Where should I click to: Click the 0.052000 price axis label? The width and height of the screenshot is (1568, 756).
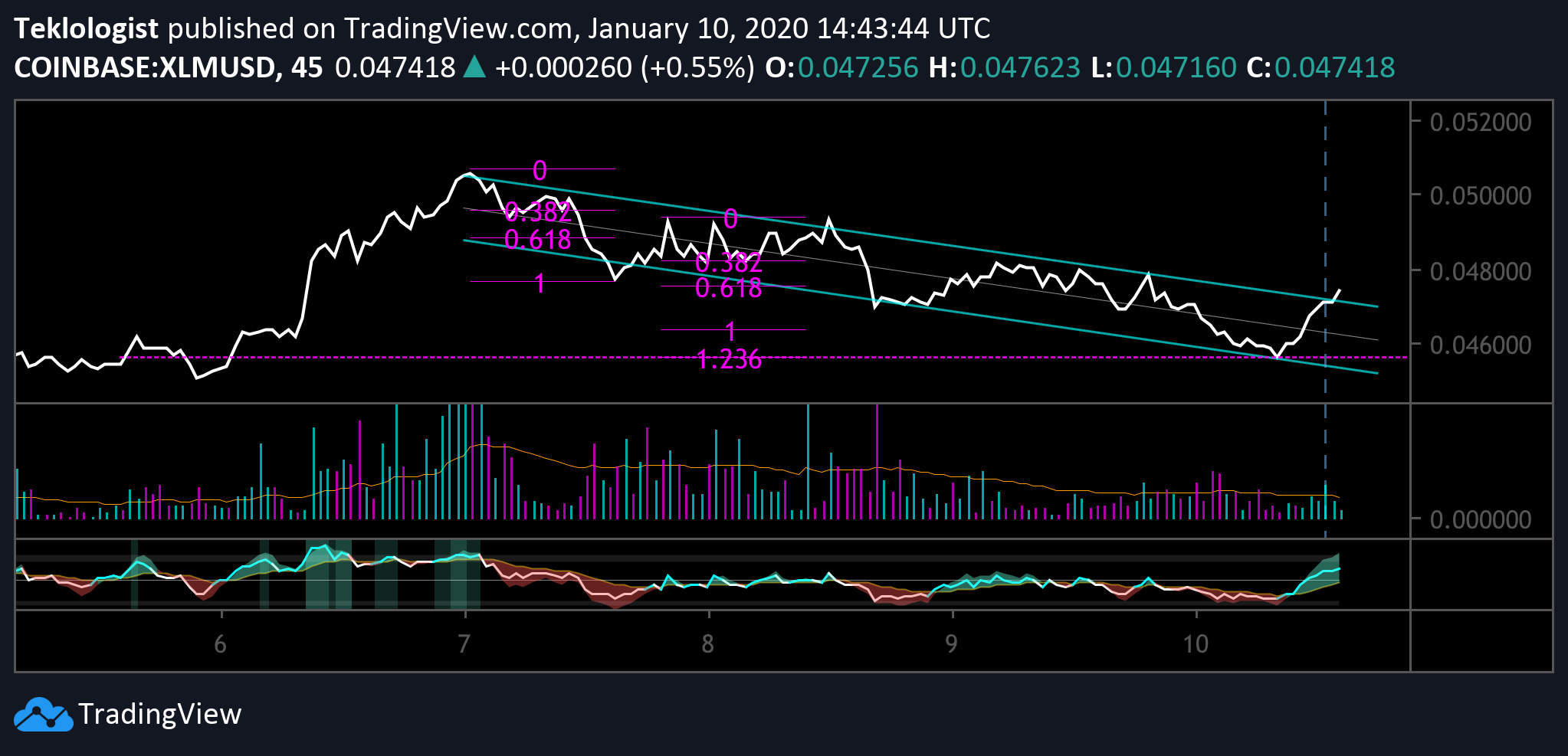tap(1481, 122)
